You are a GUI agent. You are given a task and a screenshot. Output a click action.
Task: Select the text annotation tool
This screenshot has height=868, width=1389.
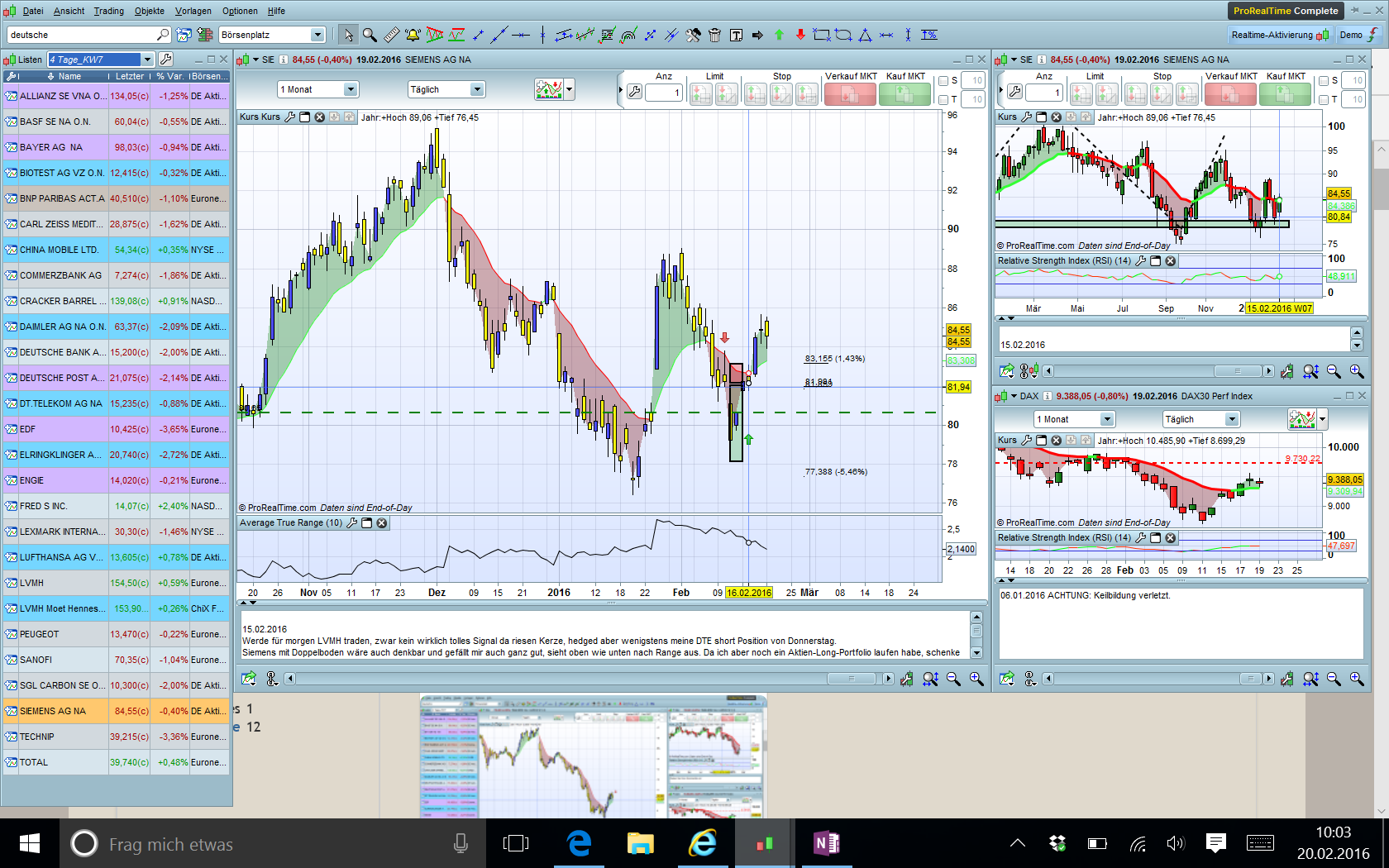pyautogui.click(x=736, y=35)
